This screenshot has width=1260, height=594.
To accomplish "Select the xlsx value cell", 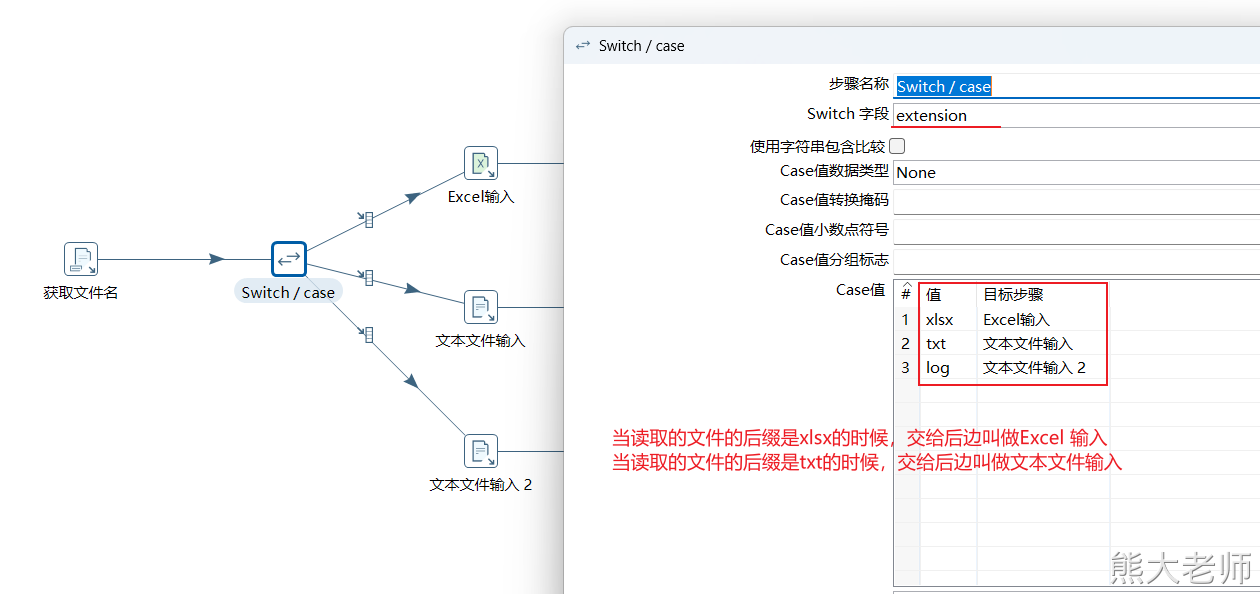I will point(948,320).
